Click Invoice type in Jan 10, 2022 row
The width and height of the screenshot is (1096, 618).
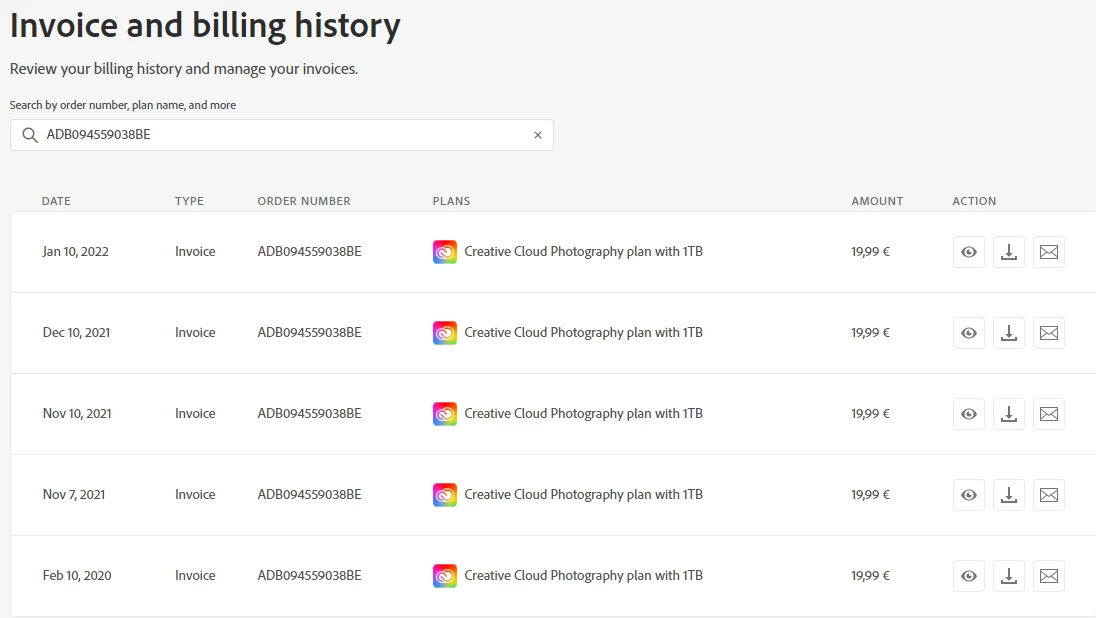point(195,252)
